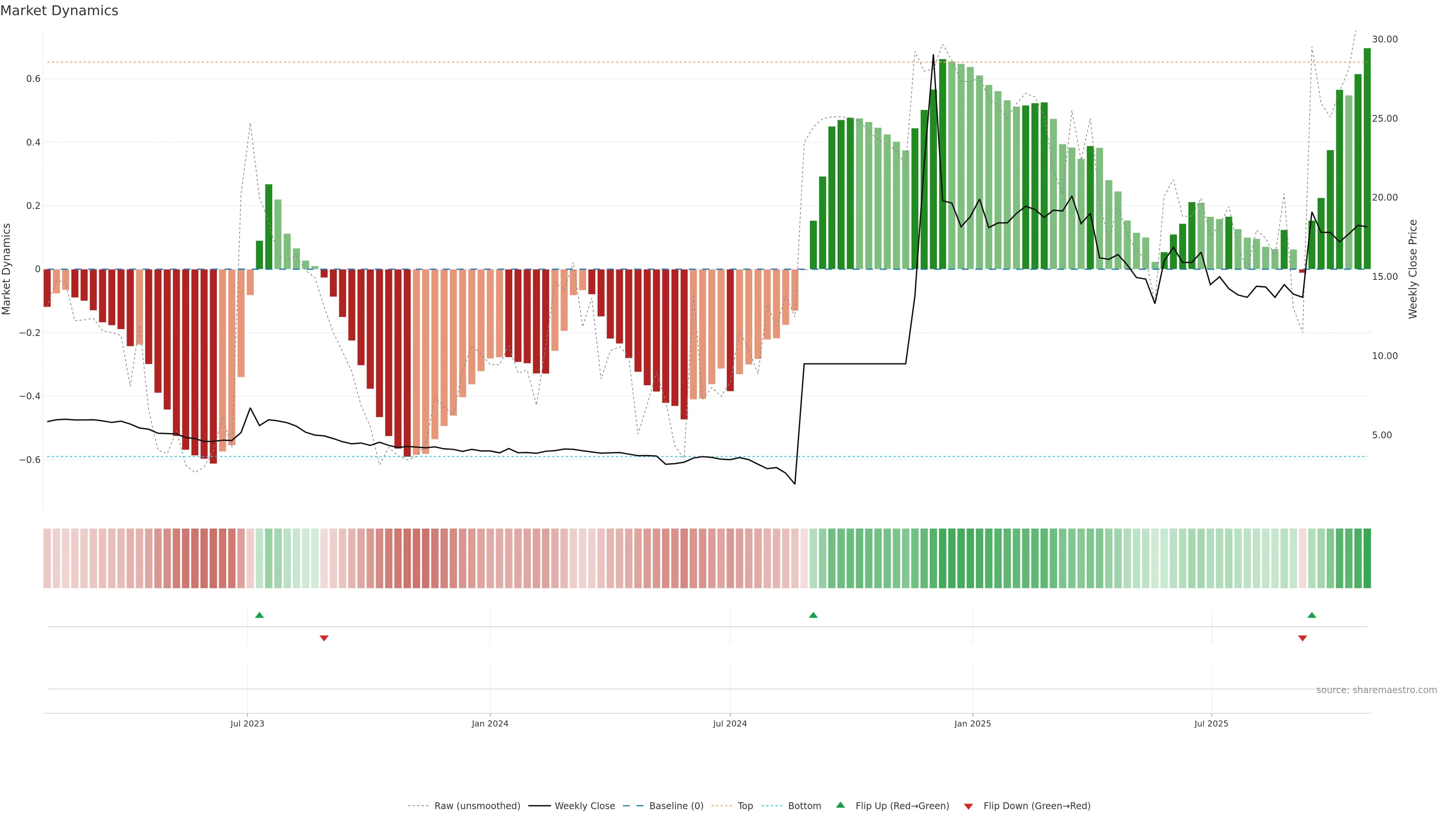
Task: Click the source sharemaestro.com text
Action: (1376, 690)
